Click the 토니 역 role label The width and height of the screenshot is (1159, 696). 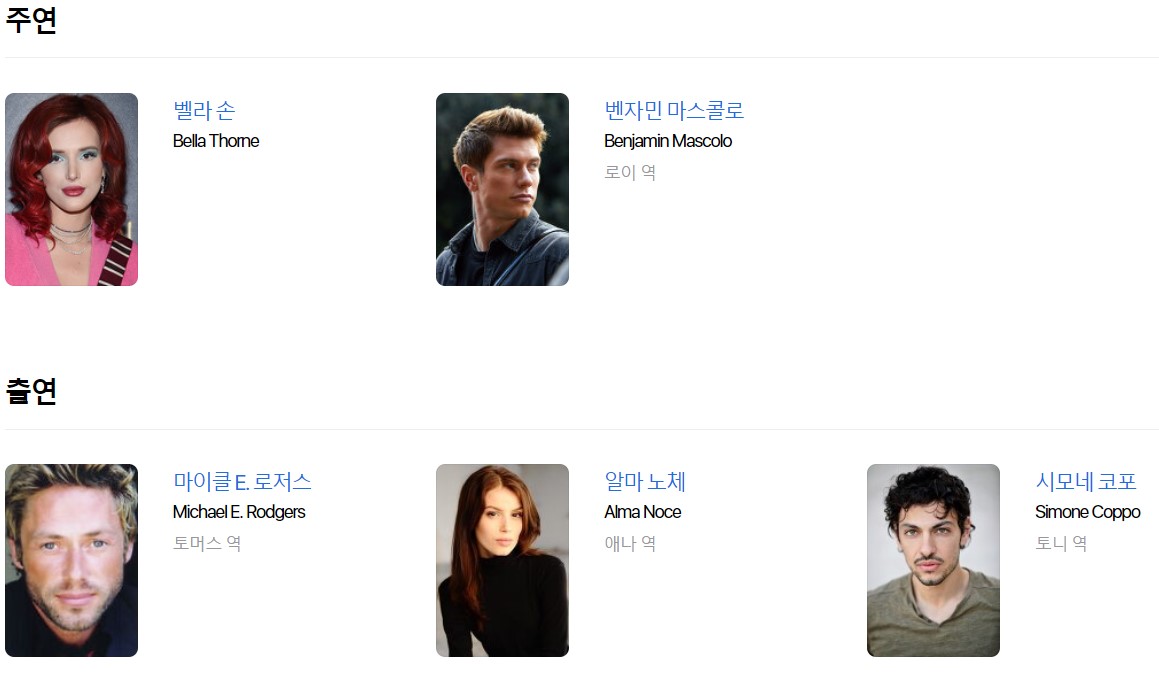click(x=1061, y=543)
